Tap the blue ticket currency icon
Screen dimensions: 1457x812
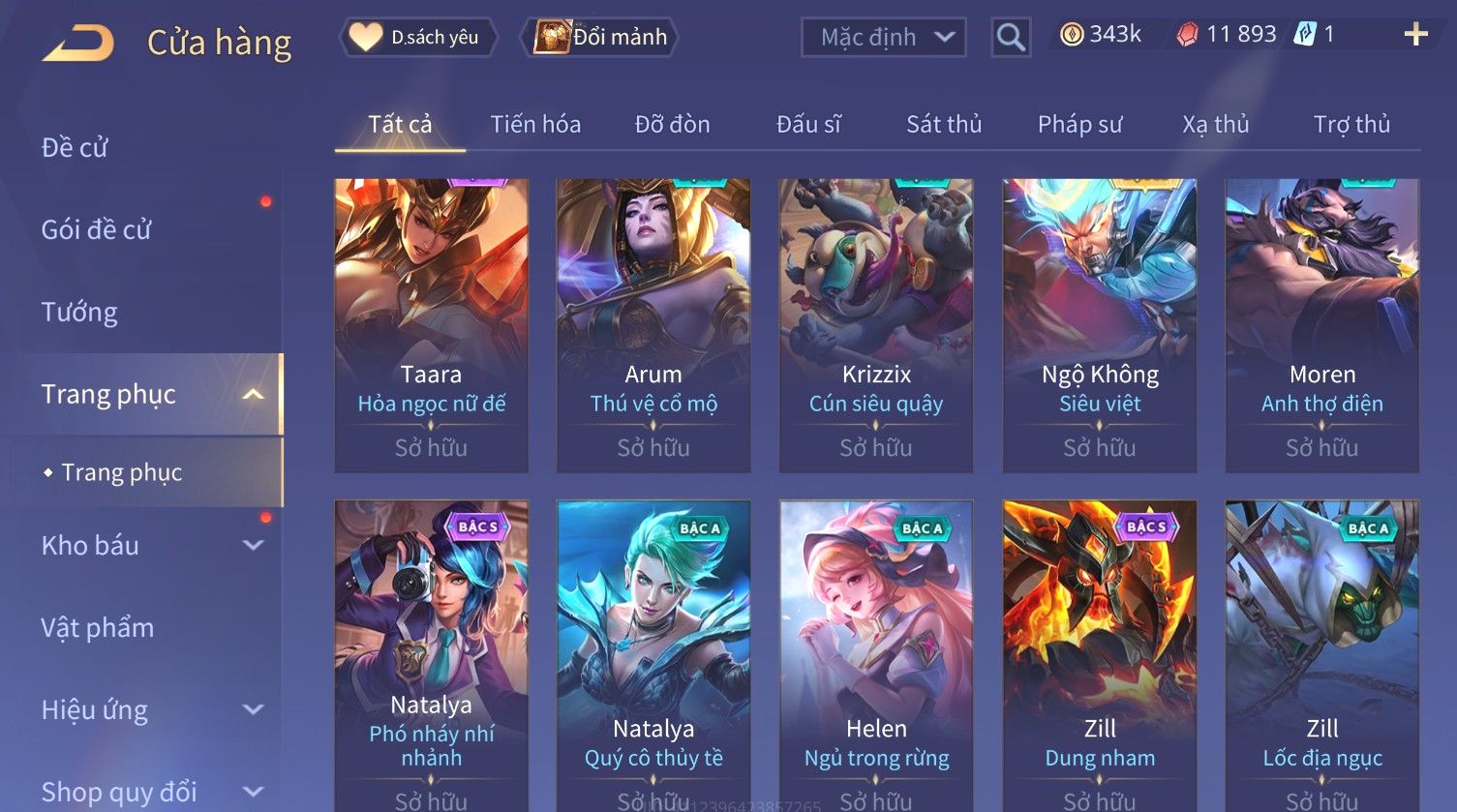[1305, 35]
